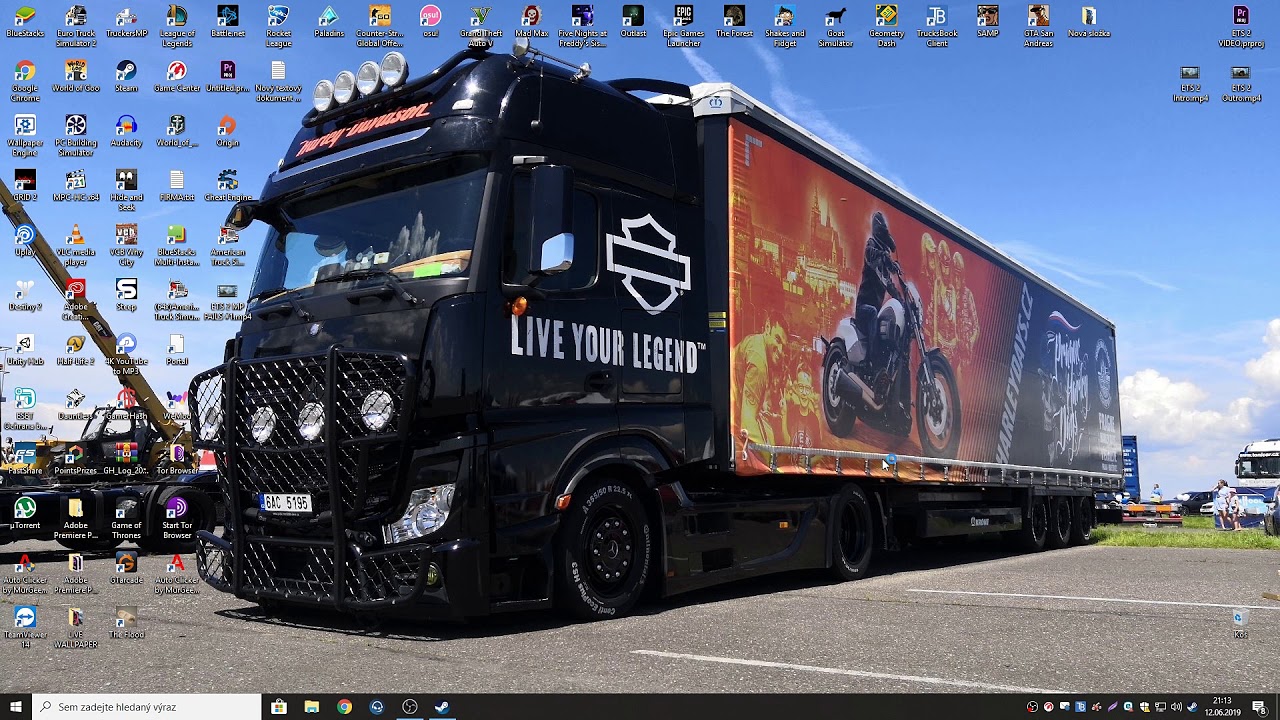Launch the Portal desktop icon
This screenshot has height=720, width=1280.
177,347
